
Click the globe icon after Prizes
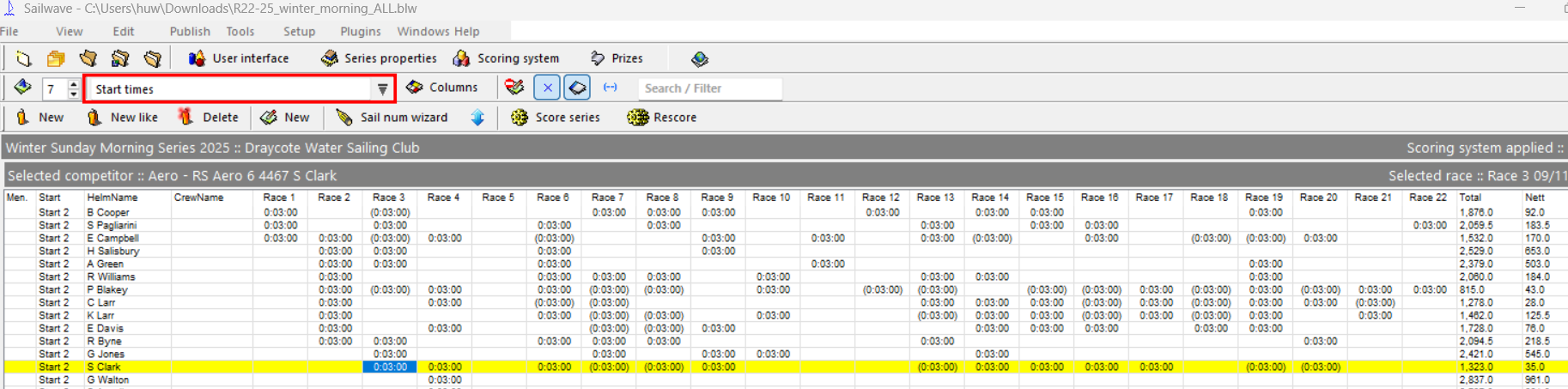point(700,58)
